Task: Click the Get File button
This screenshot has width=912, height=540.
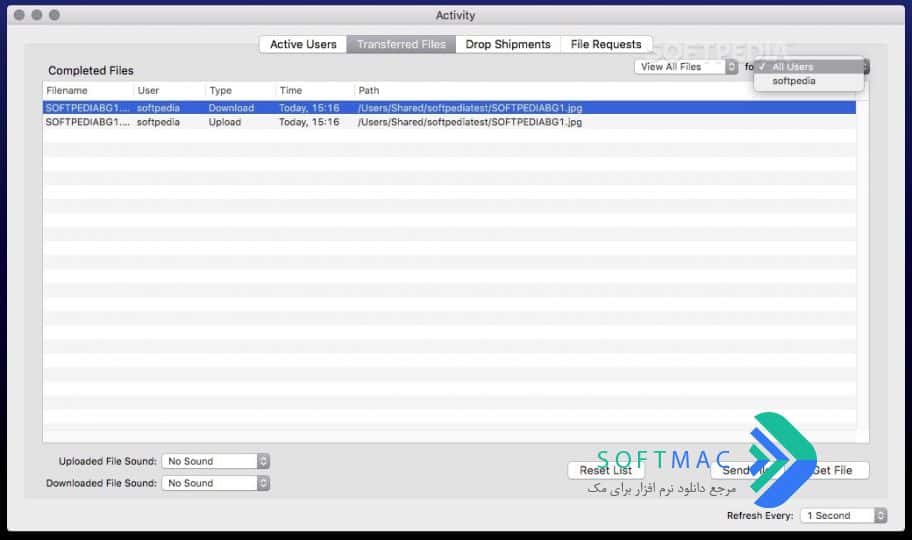Action: 832,470
